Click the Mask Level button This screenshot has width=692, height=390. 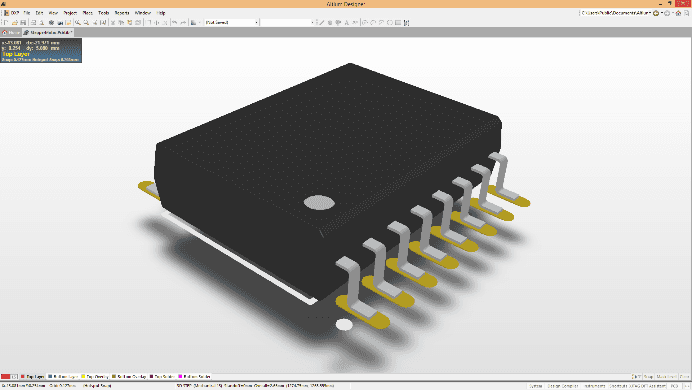tap(666, 376)
